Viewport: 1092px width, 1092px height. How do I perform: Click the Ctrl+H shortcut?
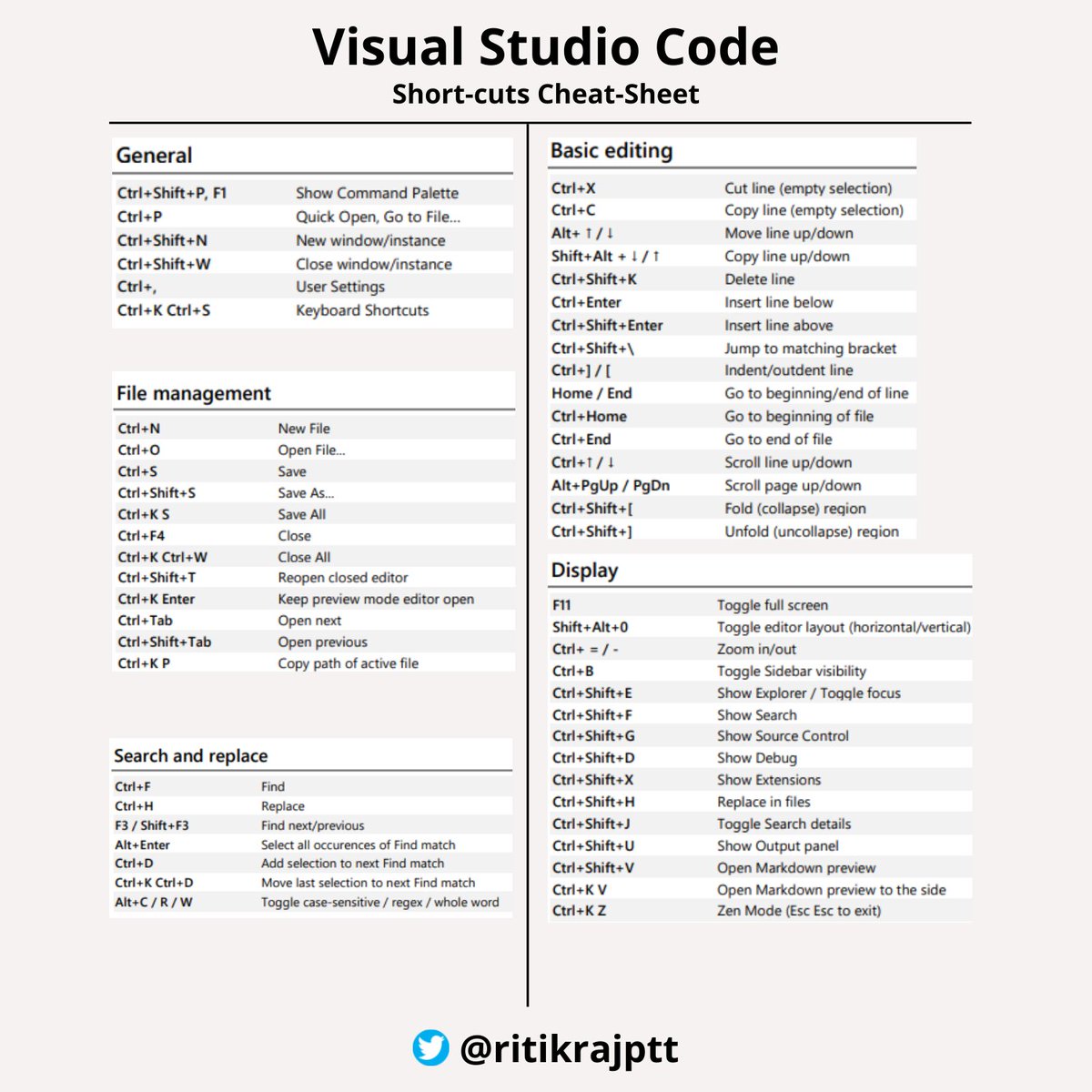(x=134, y=806)
